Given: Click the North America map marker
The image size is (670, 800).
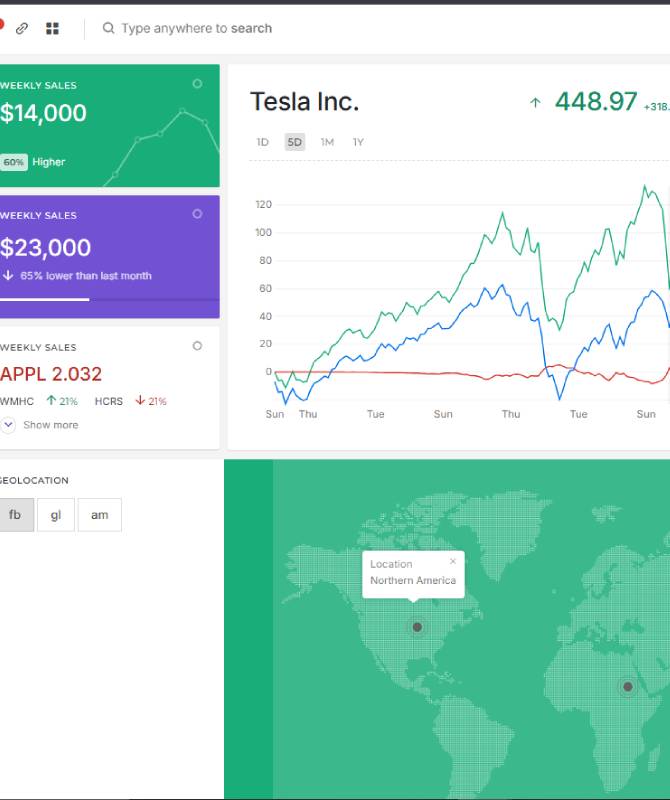Looking at the screenshot, I should point(417,627).
